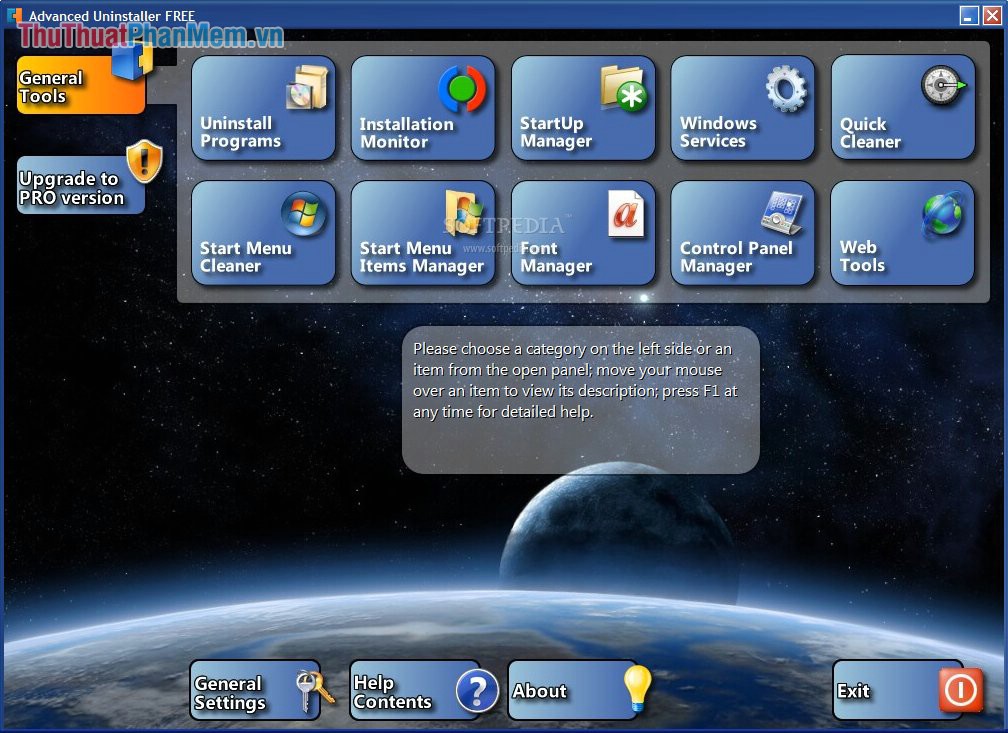Click the question mark Help Contents icon
1008x733 pixels.
pyautogui.click(x=478, y=692)
